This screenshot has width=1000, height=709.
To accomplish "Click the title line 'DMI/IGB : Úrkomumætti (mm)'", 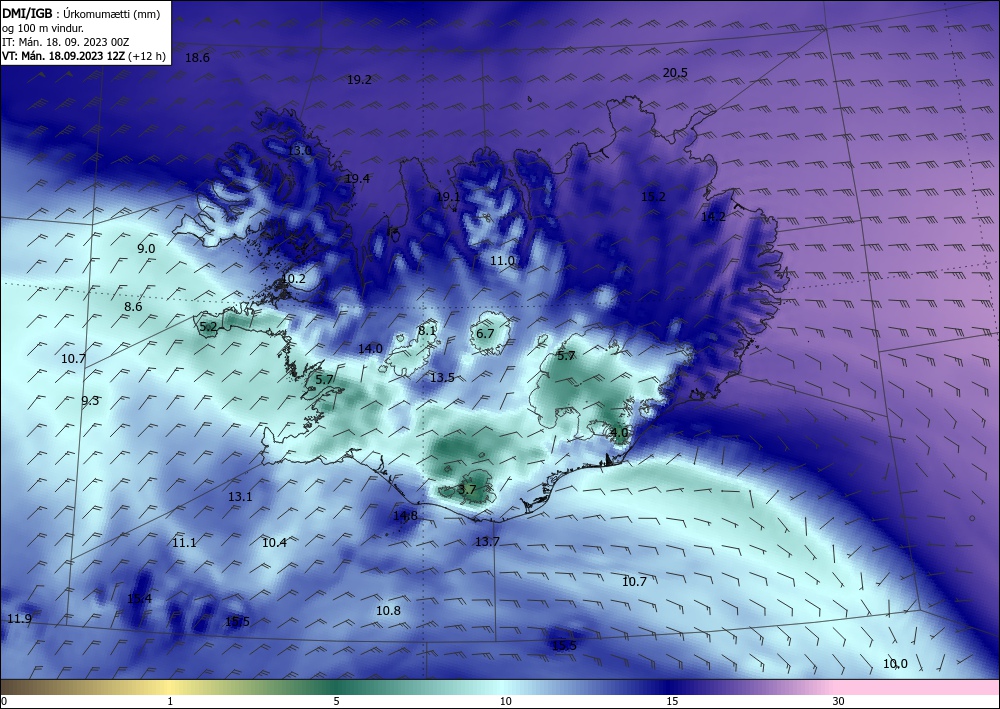I will click(x=81, y=13).
